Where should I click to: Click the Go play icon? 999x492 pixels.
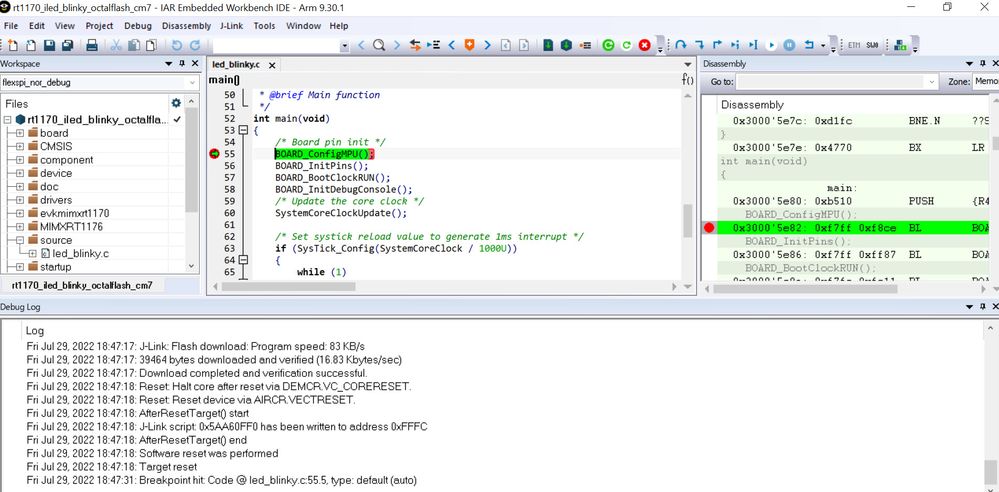pyautogui.click(x=772, y=45)
